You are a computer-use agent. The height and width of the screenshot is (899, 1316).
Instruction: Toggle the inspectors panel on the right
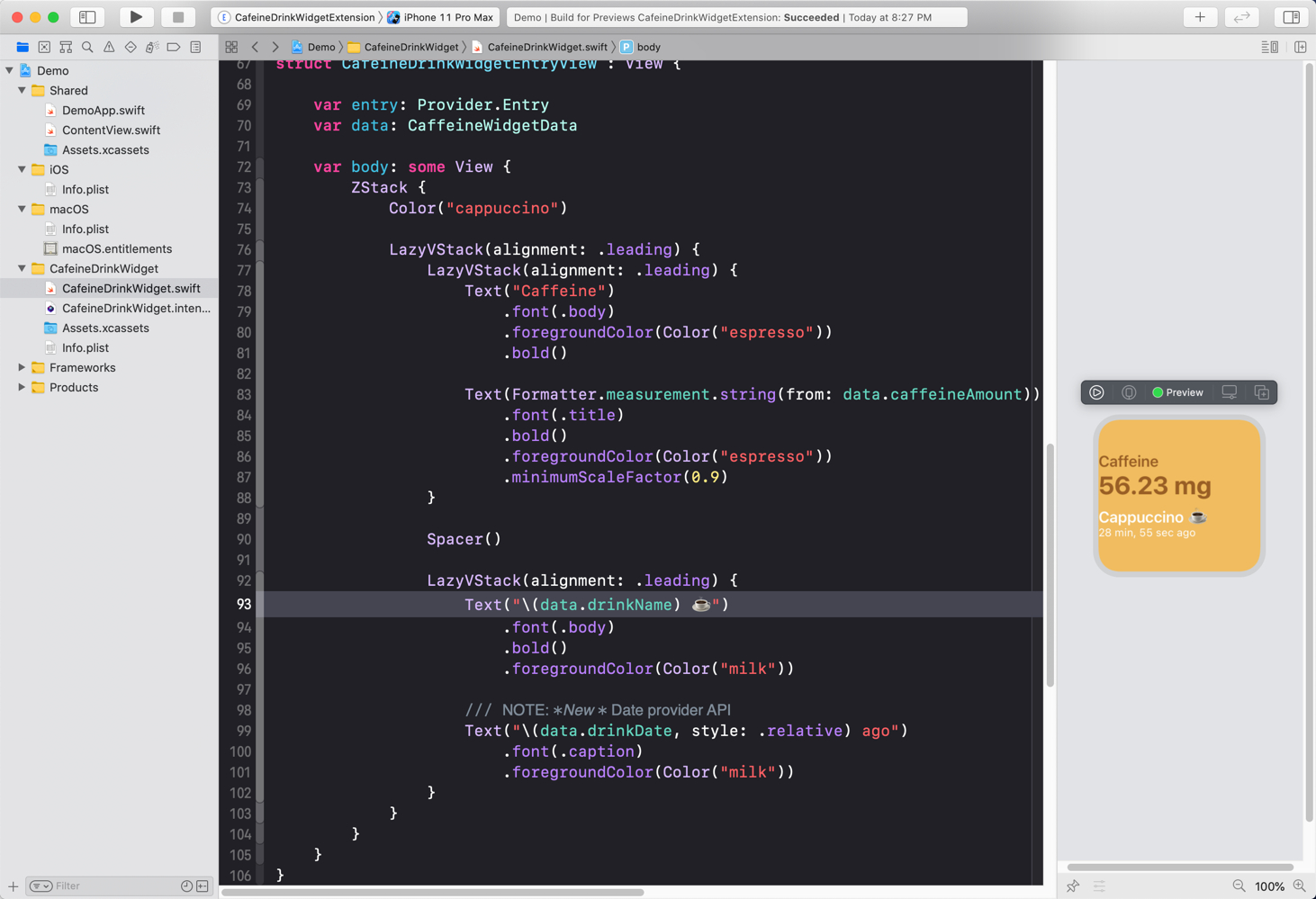pos(1291,17)
